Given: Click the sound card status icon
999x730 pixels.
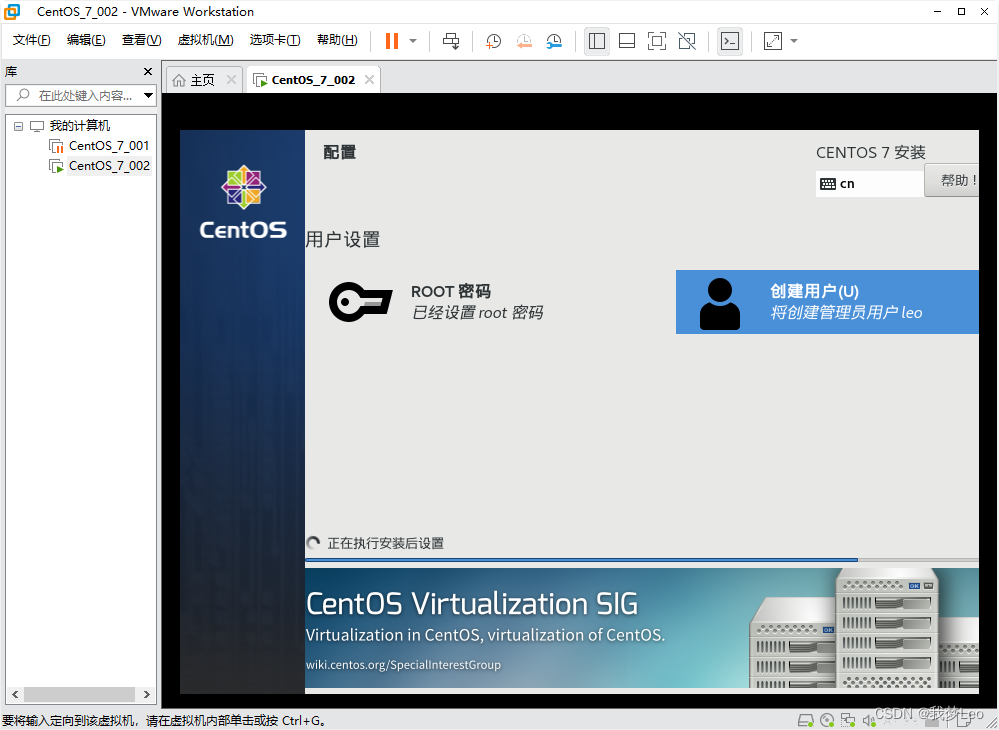Looking at the screenshot, I should 868,720.
